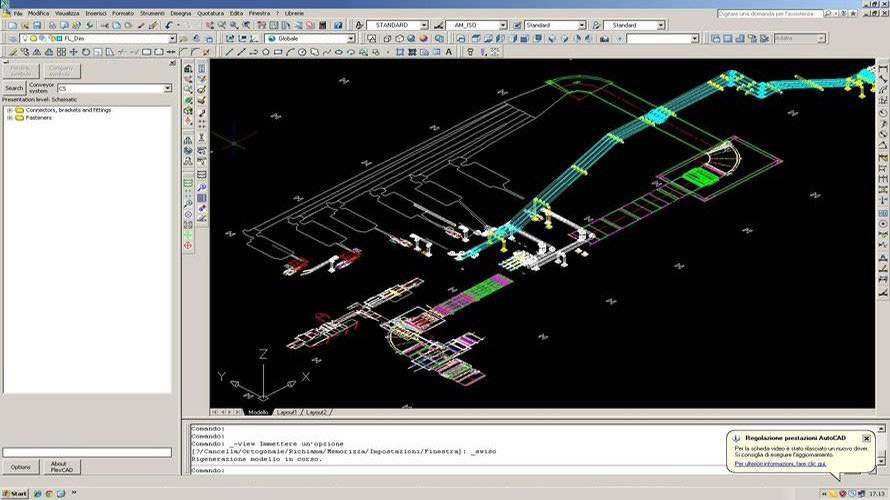
Task: Click the Undo arrow icon
Action: click(169, 25)
